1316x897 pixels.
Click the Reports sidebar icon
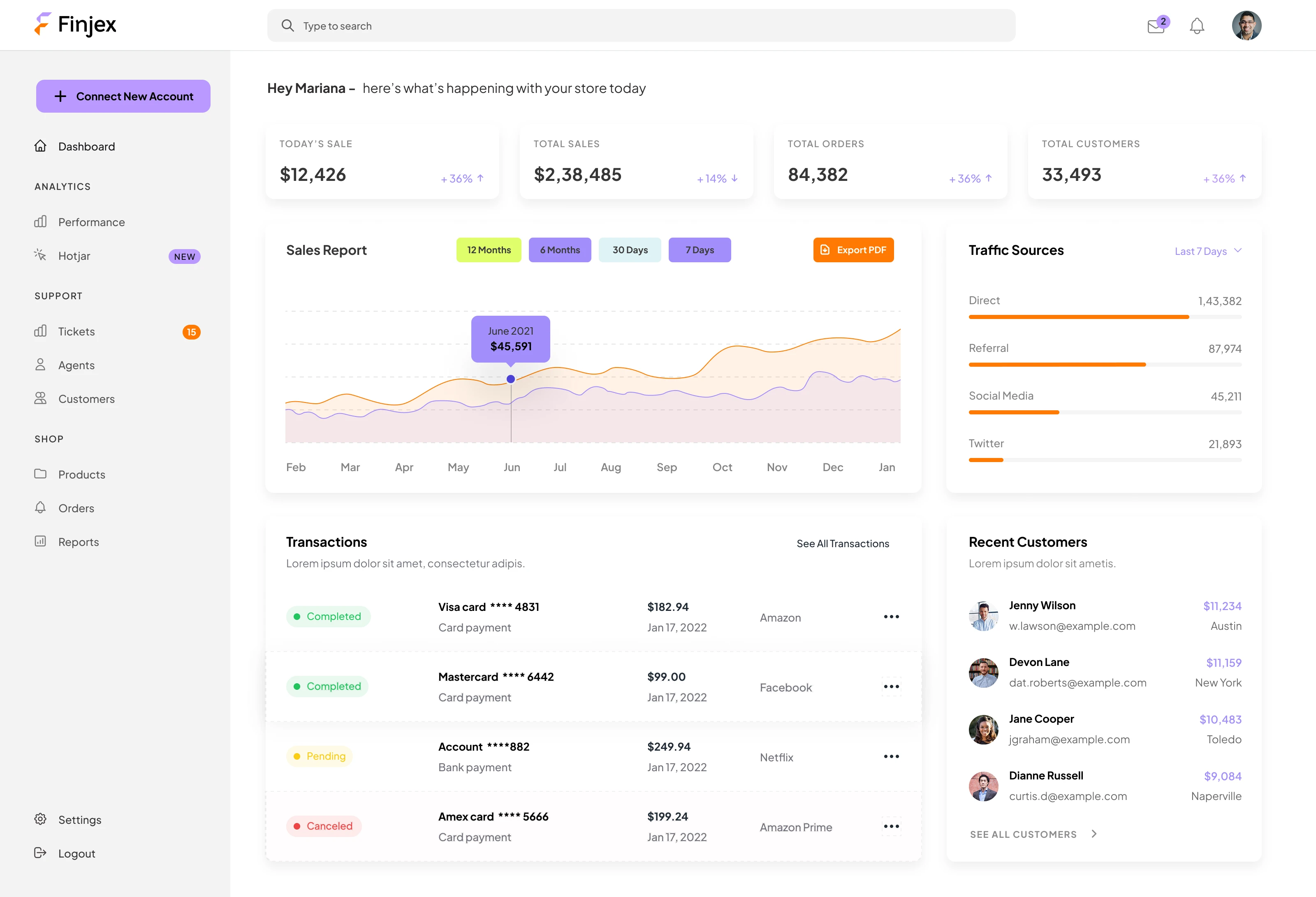(x=40, y=541)
